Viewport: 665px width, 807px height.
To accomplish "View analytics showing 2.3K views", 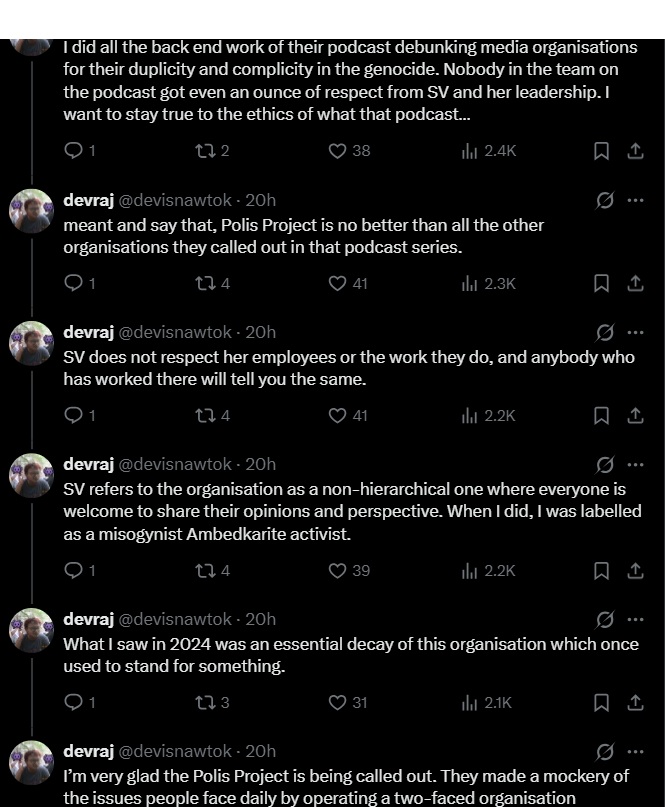I will 488,284.
